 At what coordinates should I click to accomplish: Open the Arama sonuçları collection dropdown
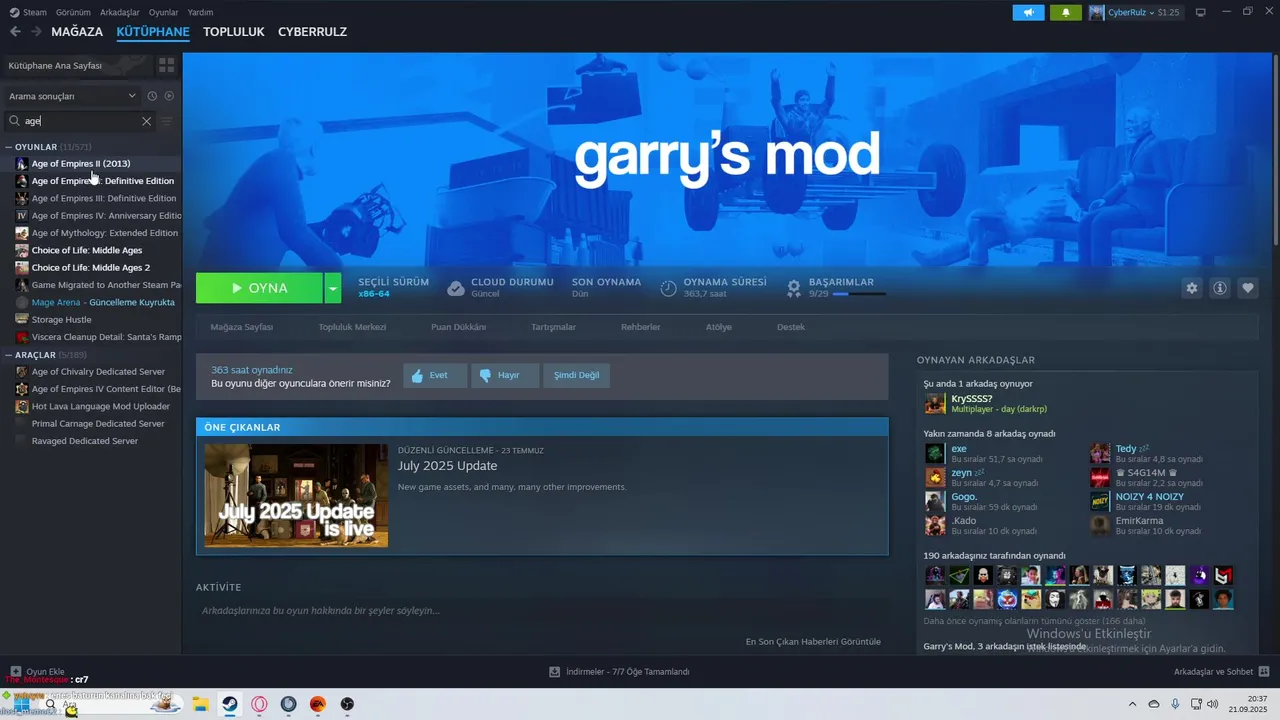[x=72, y=96]
